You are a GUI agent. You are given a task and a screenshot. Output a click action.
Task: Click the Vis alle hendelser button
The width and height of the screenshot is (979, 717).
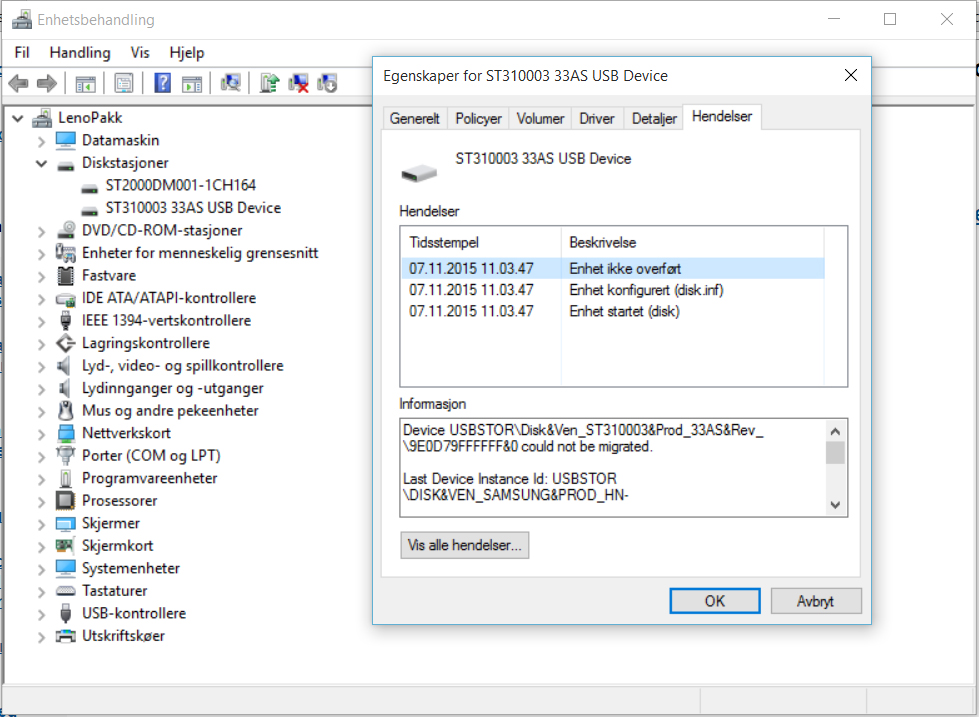coord(465,545)
